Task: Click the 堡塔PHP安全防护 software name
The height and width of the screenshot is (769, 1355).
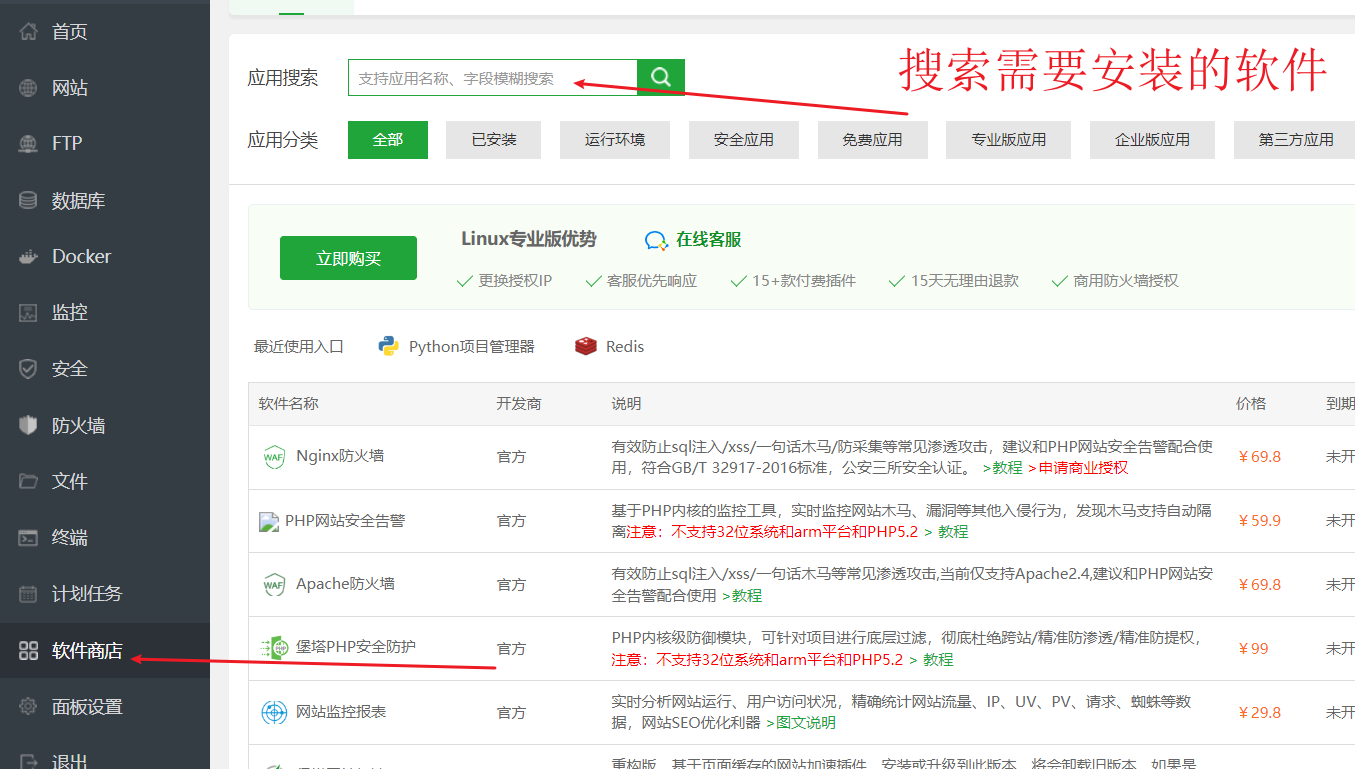Action: pos(356,647)
